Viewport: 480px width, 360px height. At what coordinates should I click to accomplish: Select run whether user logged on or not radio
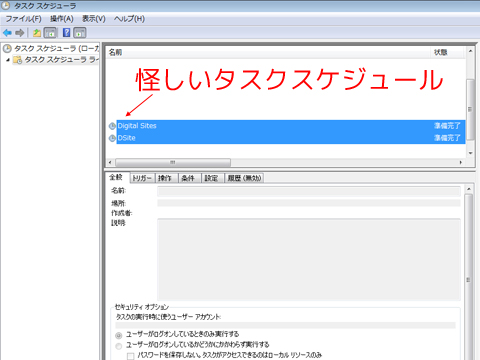(119, 346)
